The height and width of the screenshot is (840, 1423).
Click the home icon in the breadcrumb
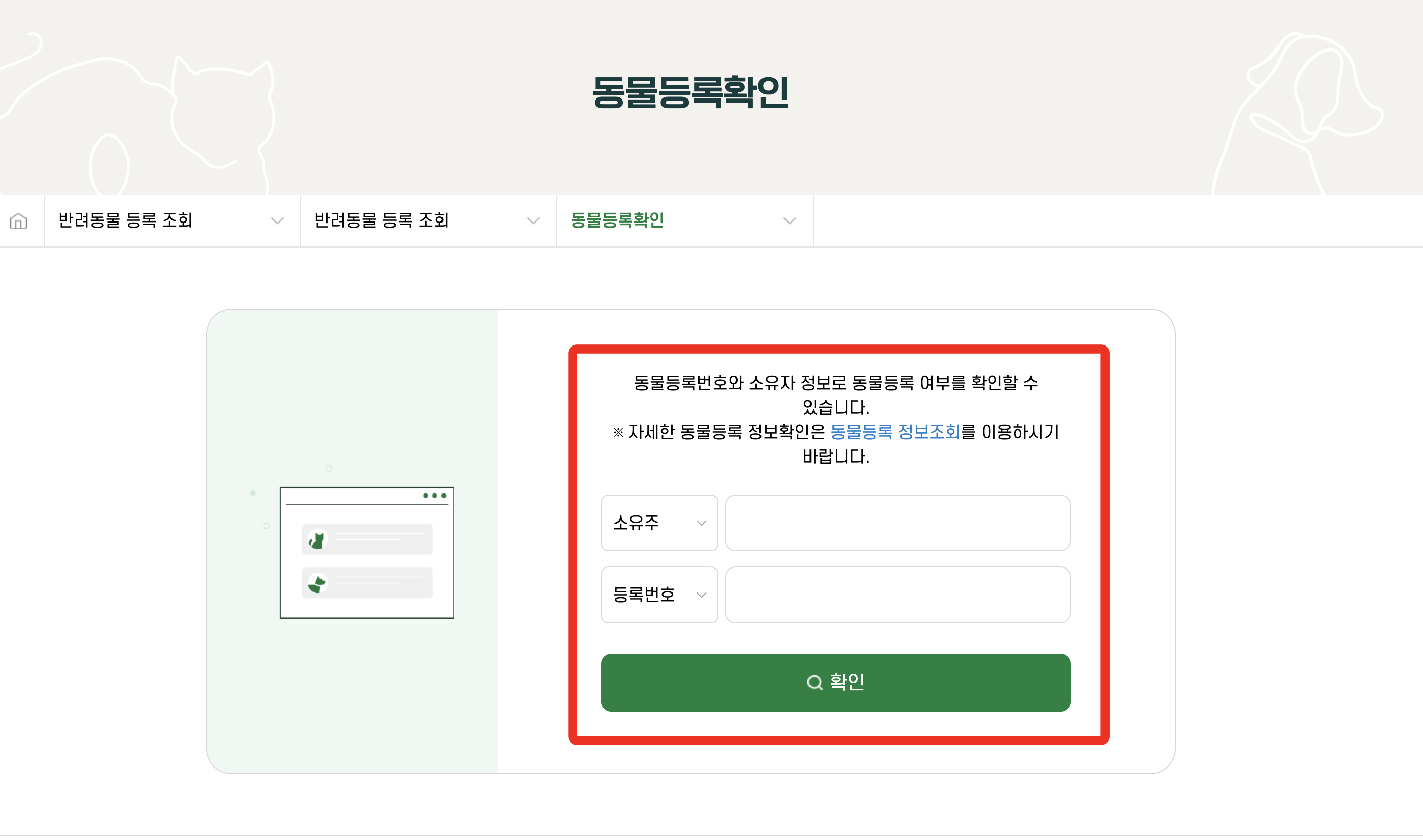(17, 221)
